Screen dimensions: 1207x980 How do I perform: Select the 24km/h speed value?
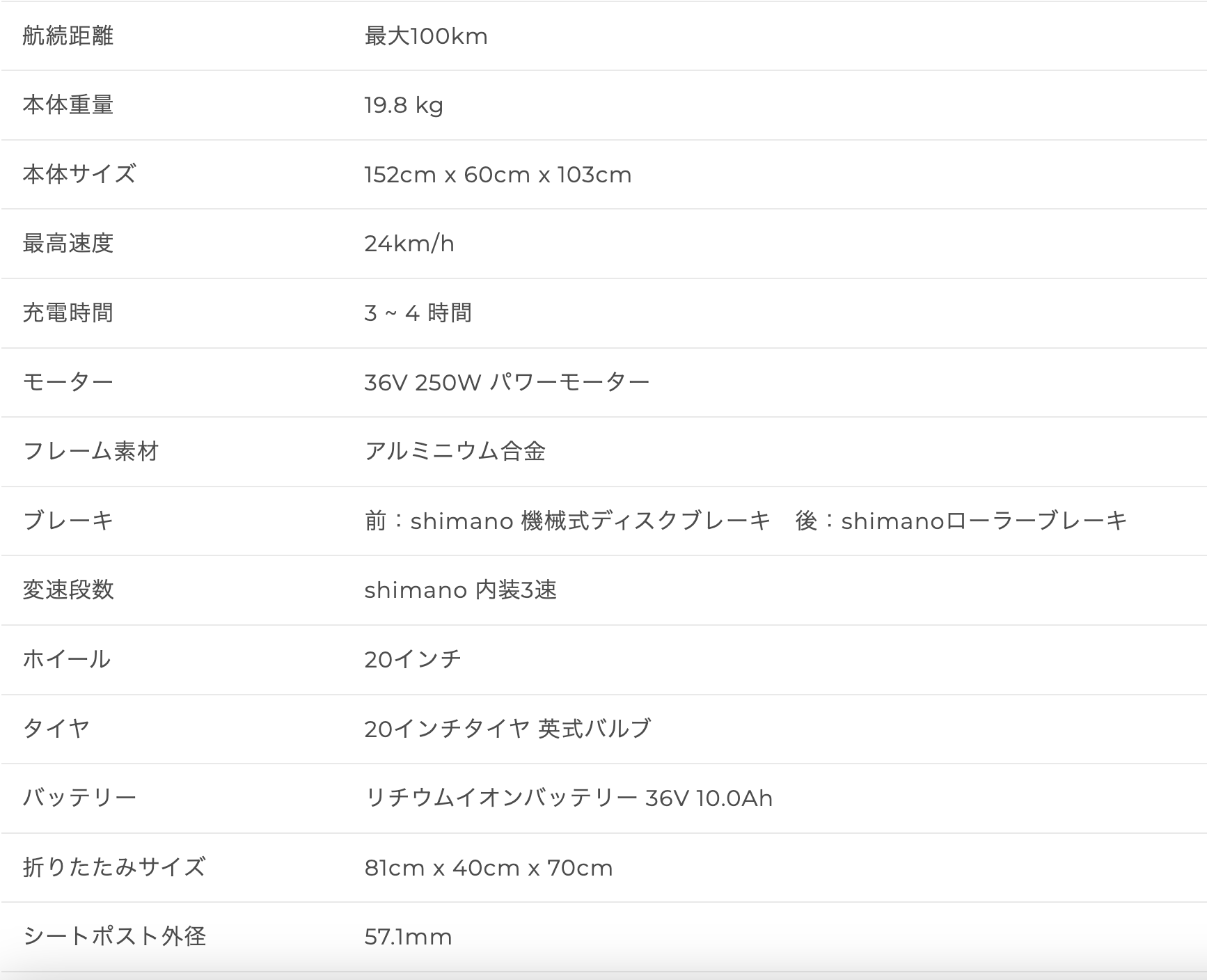coord(409,244)
